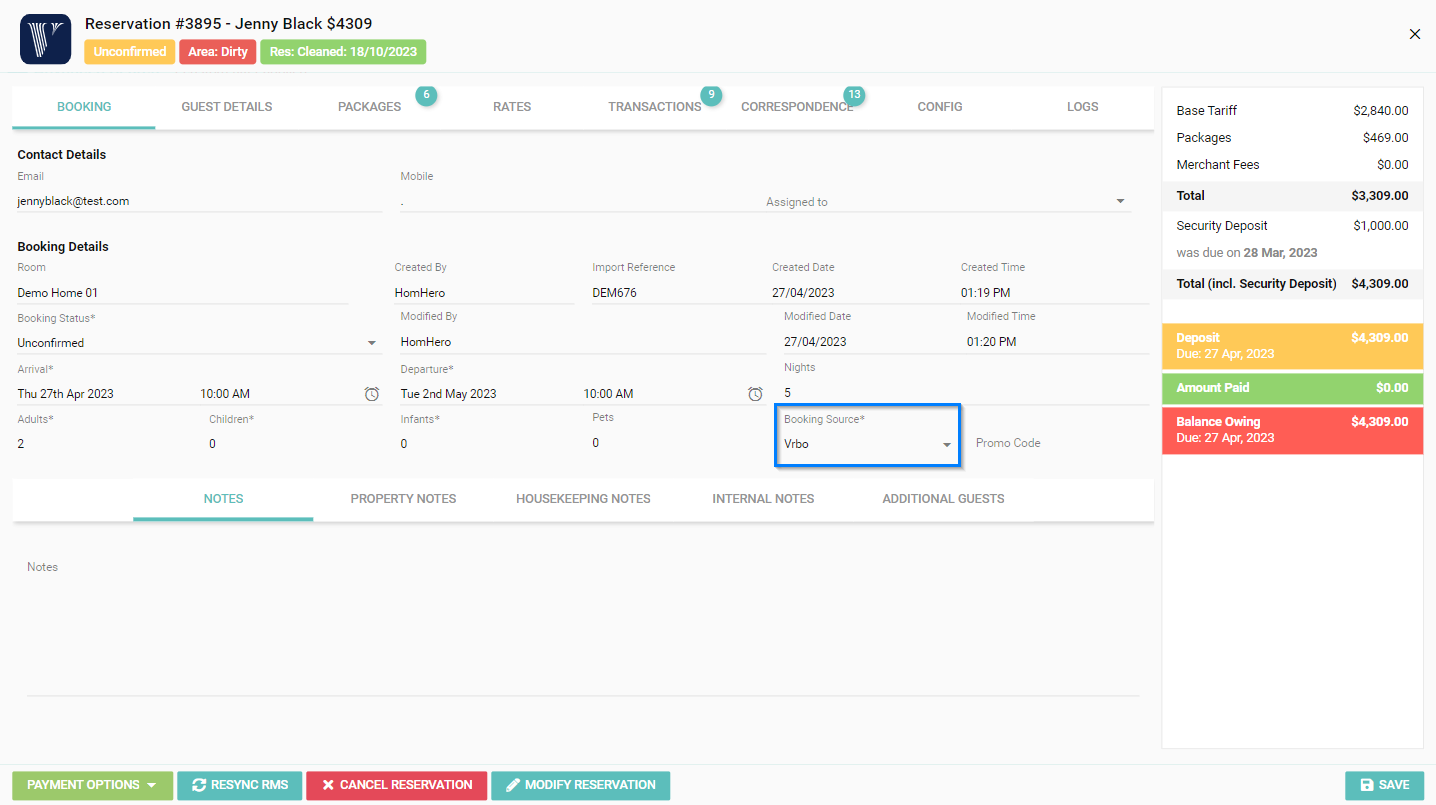Click the departure time clock icon
The height and width of the screenshot is (805, 1436).
(x=755, y=394)
